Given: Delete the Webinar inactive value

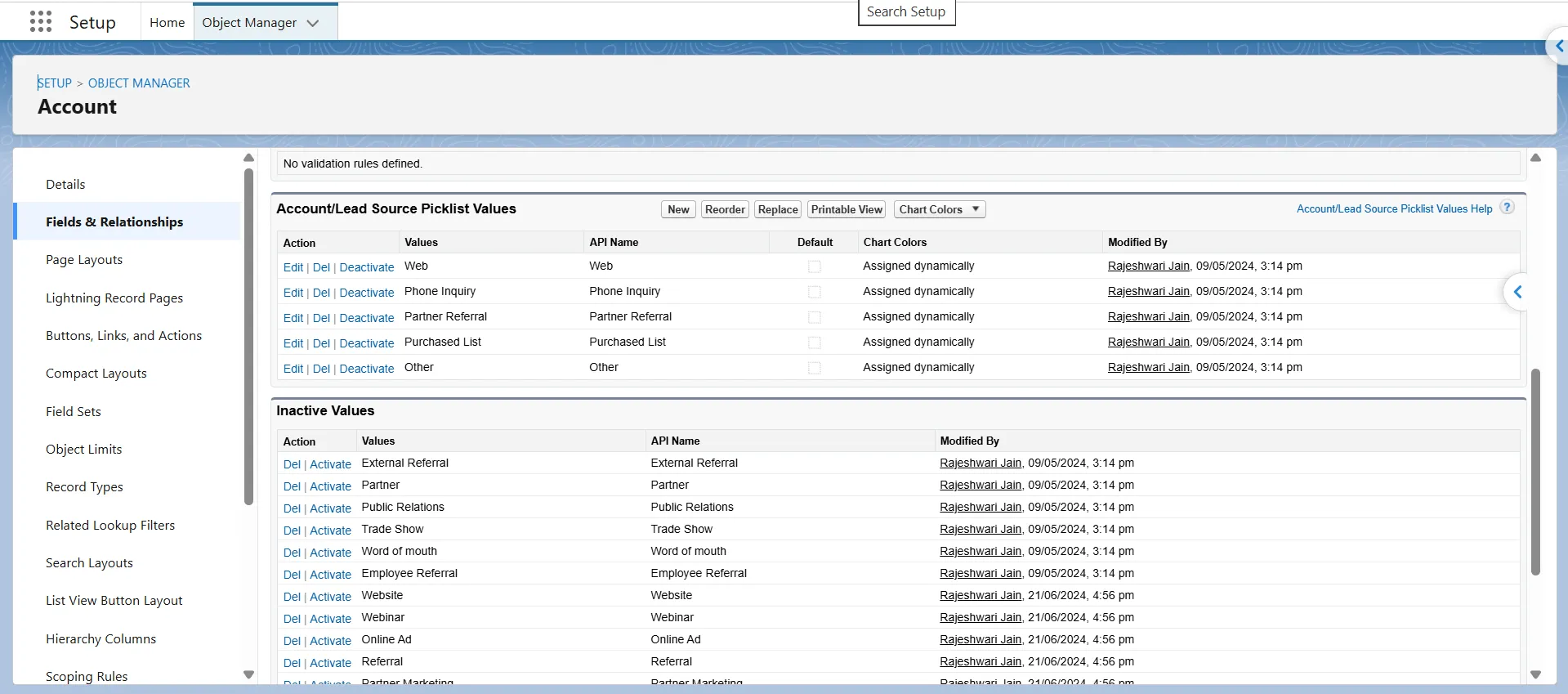Looking at the screenshot, I should coord(292,619).
